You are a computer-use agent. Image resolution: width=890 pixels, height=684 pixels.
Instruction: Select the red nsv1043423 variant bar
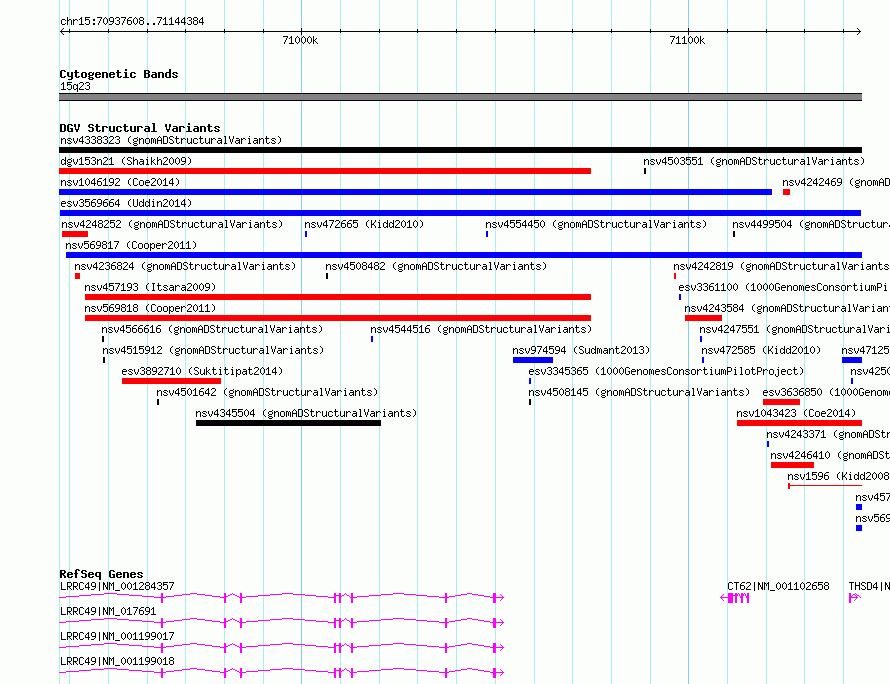[799, 423]
